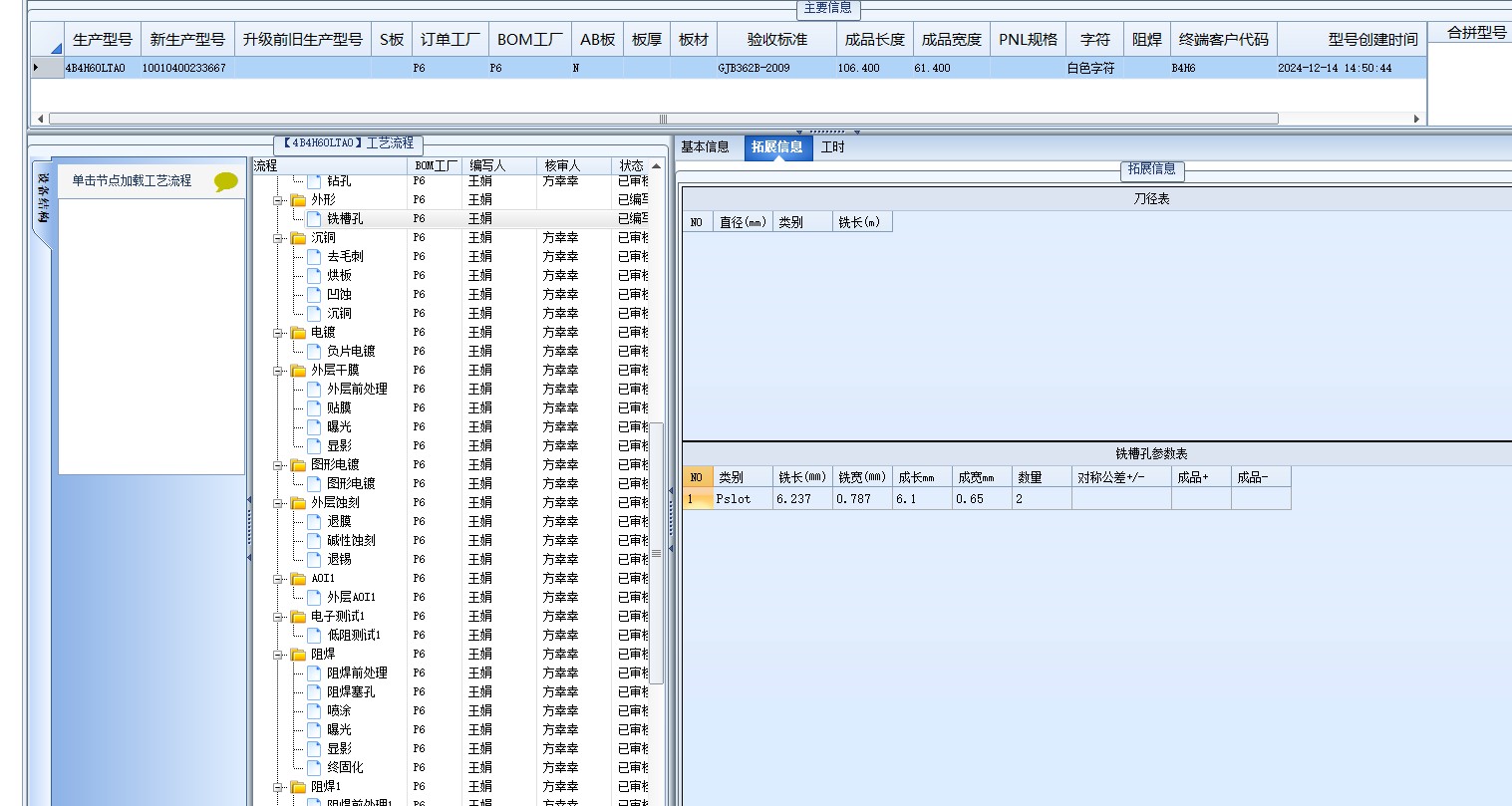Viewport: 1512px width, 806px height.
Task: Click the 新生产型号 column header
Action: (x=187, y=39)
